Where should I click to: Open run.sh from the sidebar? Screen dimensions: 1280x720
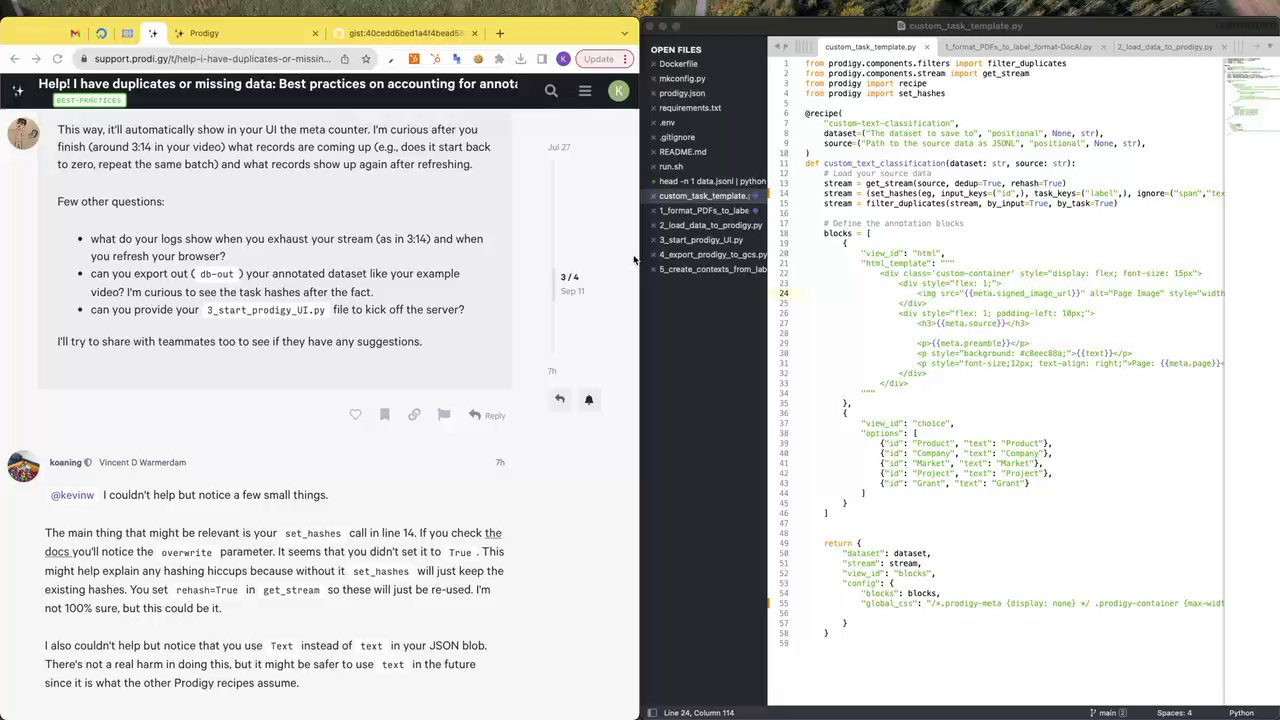tap(671, 166)
